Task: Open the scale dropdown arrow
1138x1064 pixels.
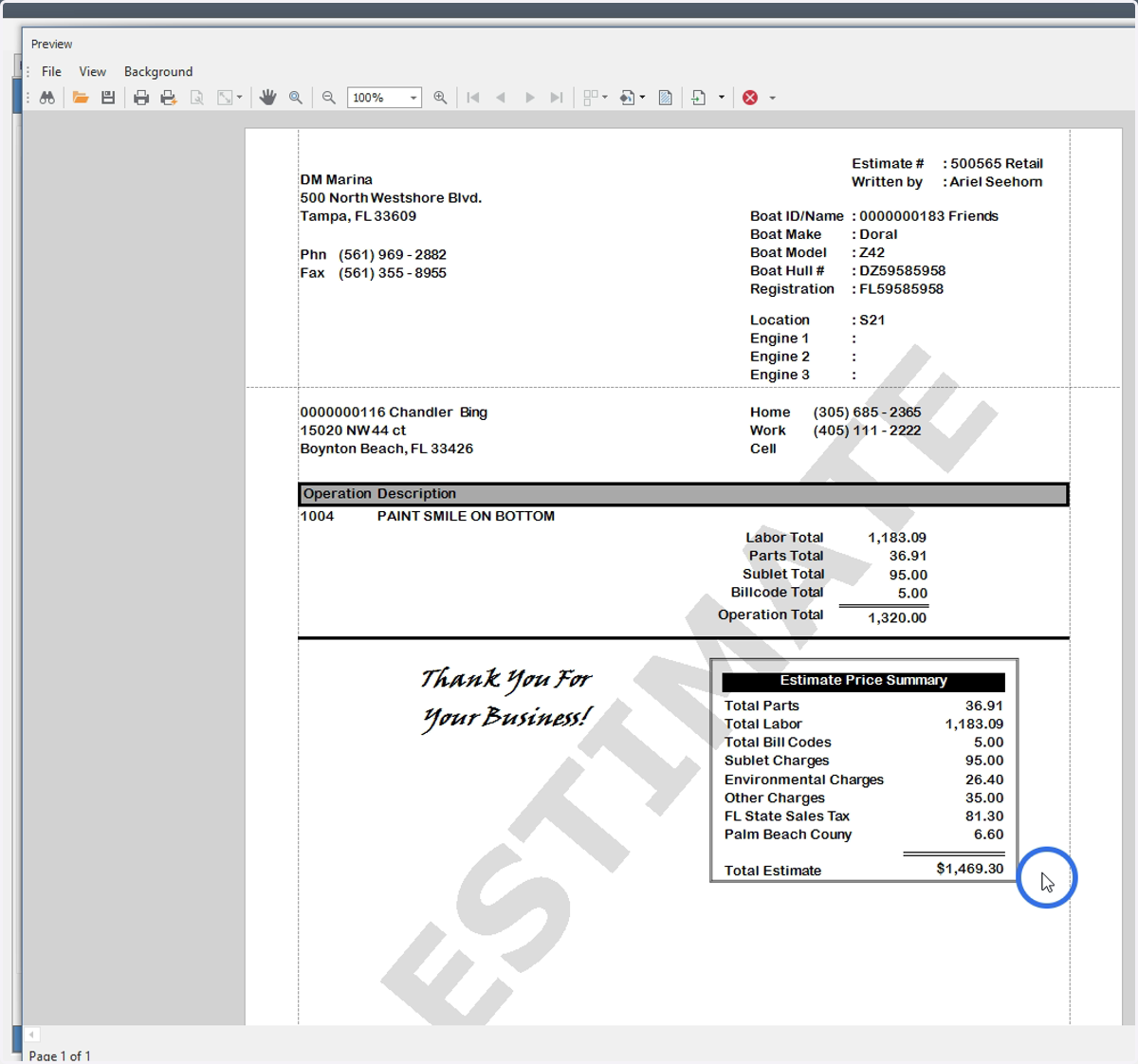Action: coord(239,98)
